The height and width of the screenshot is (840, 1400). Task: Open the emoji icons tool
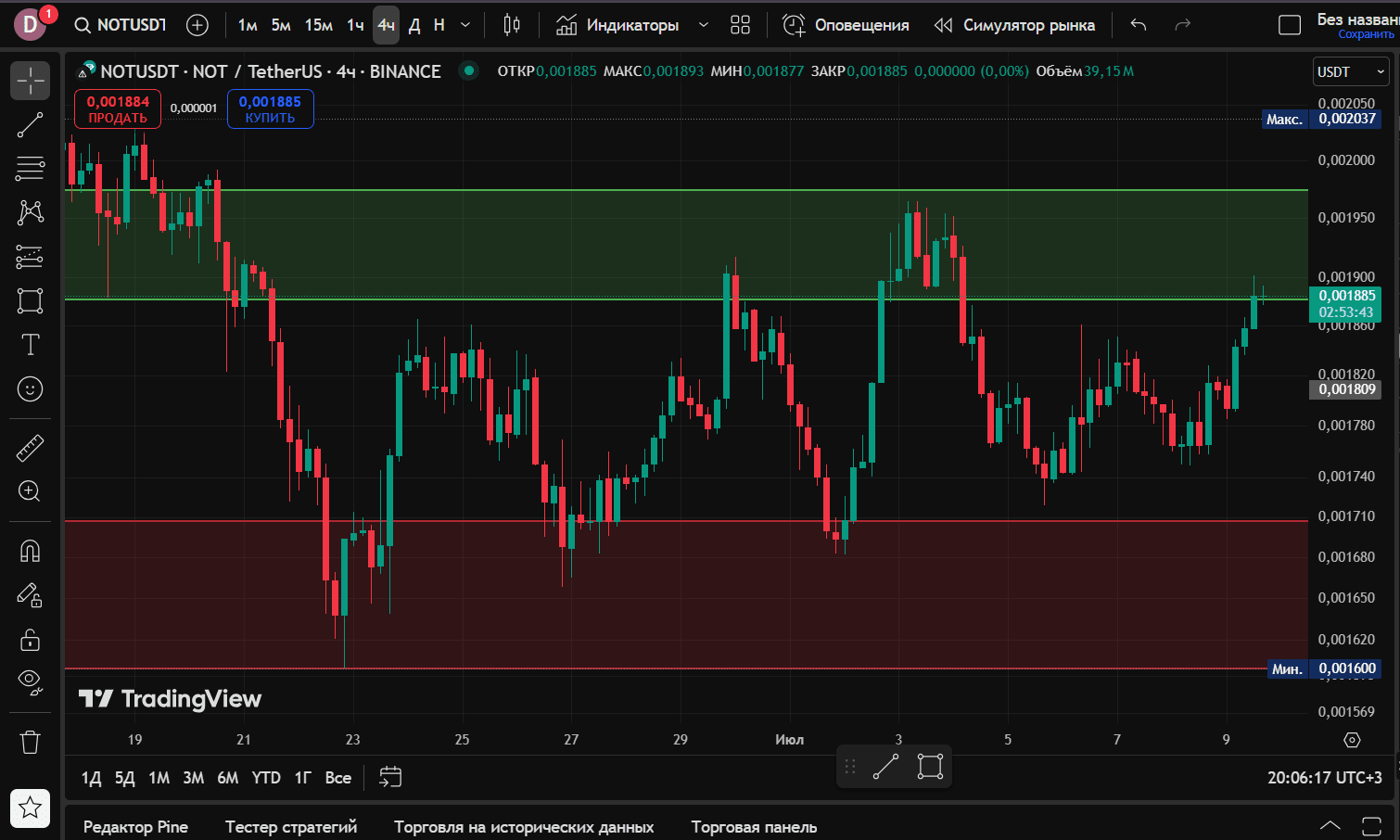(x=30, y=389)
